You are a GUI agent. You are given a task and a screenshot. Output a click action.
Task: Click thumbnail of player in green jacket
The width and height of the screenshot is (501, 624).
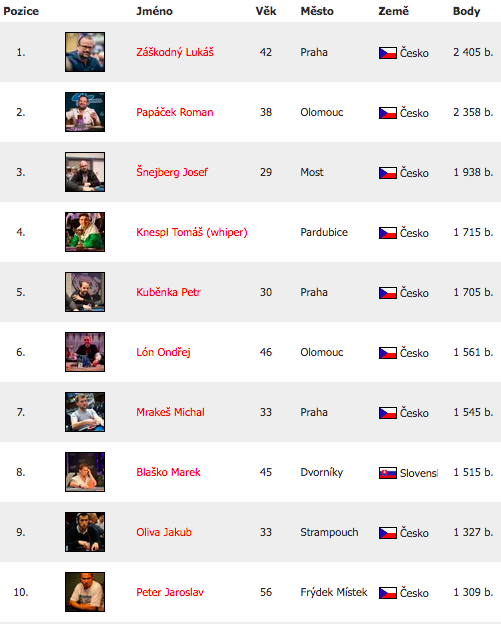[85, 232]
